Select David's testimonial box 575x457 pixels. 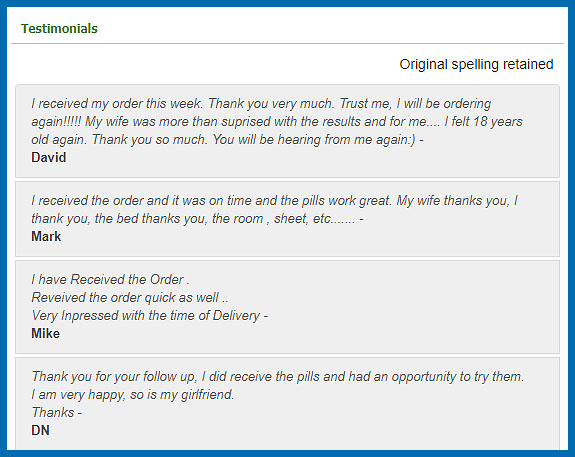coord(288,131)
